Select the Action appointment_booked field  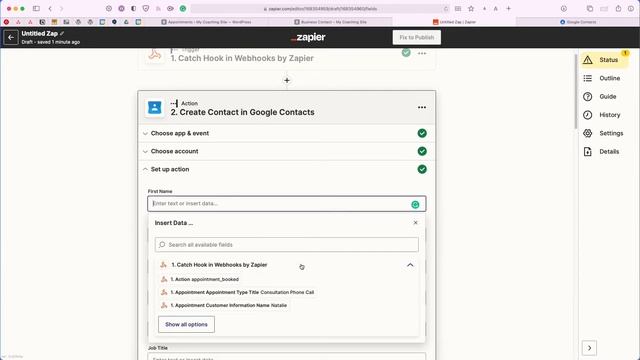coord(200,280)
